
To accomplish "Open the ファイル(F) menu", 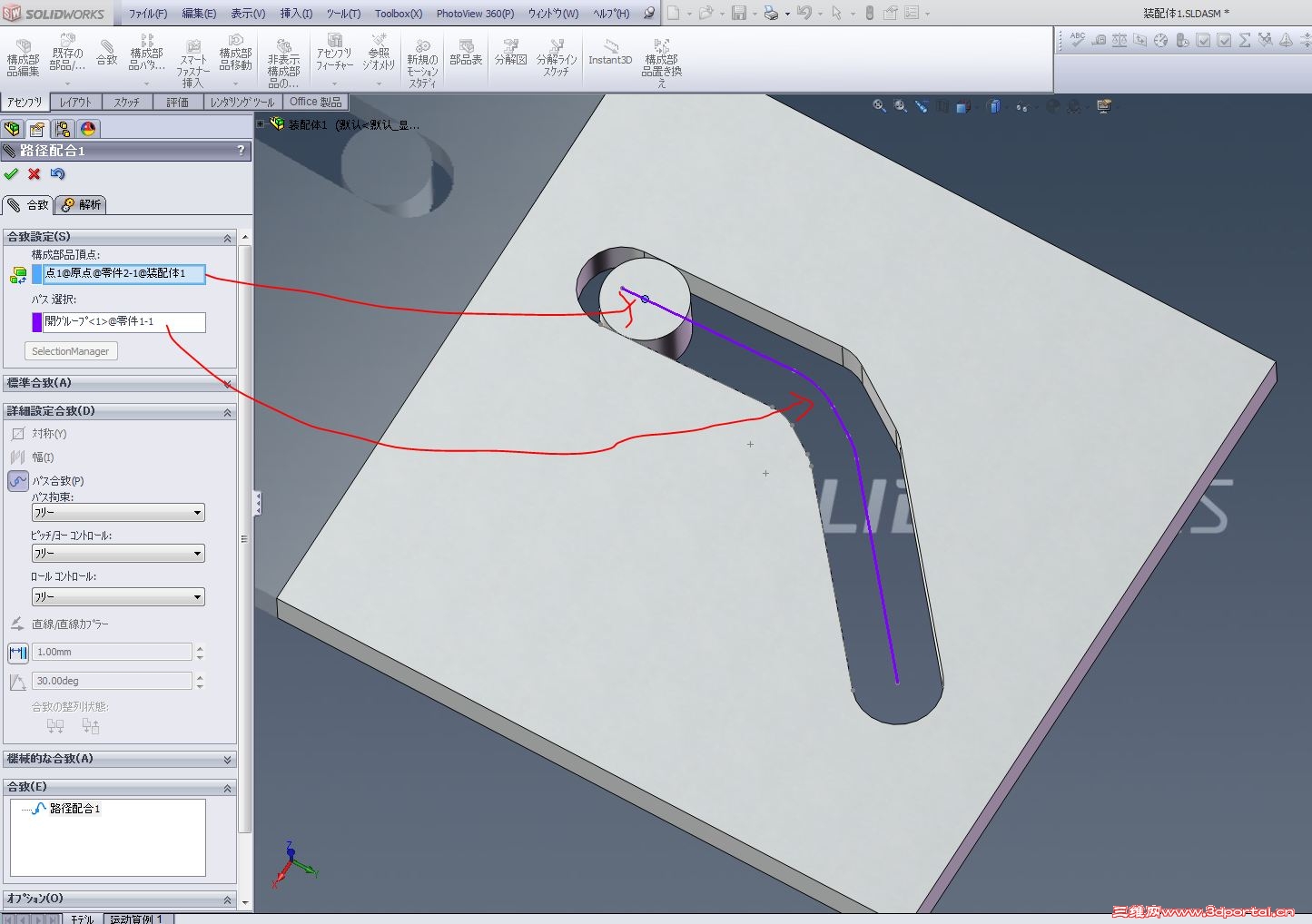I will pos(148,14).
